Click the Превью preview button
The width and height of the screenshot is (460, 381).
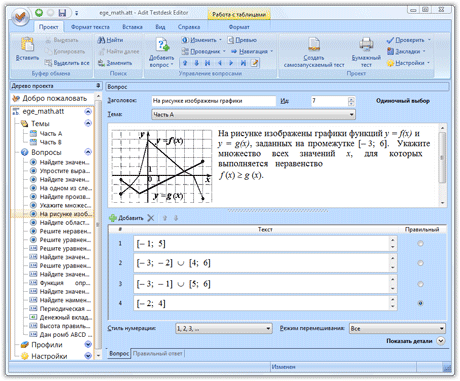pos(242,40)
